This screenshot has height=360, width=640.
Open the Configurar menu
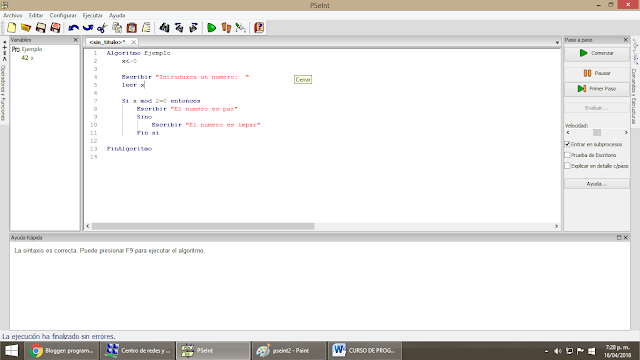tap(63, 15)
